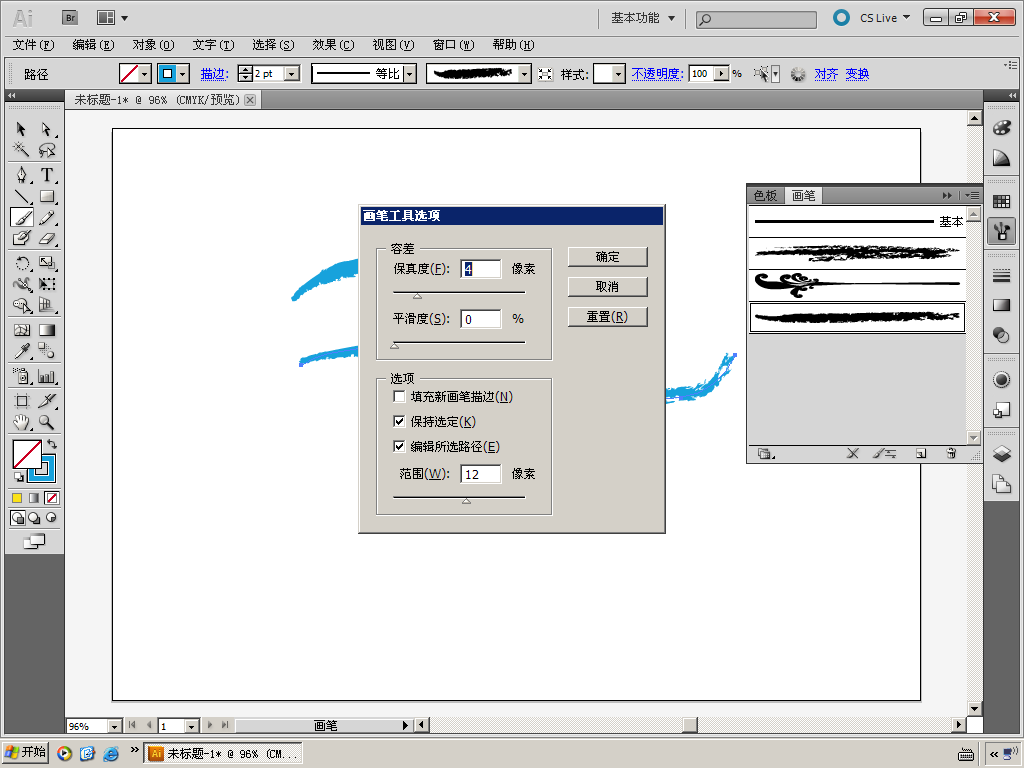Open 基本功能 workspace switcher
This screenshot has height=768, width=1024.
(643, 18)
